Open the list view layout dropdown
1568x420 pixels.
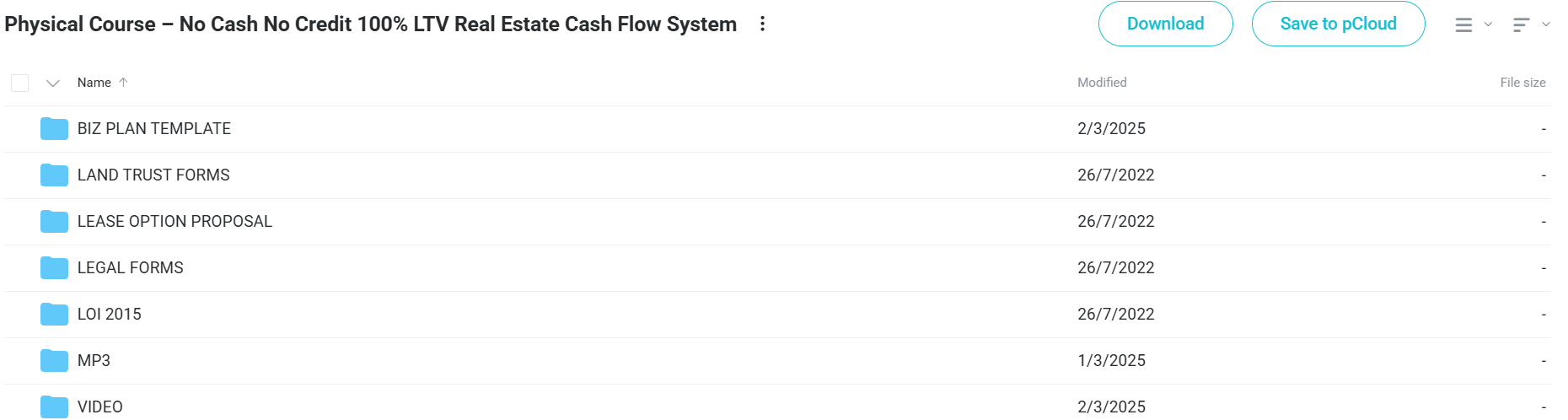[1473, 25]
